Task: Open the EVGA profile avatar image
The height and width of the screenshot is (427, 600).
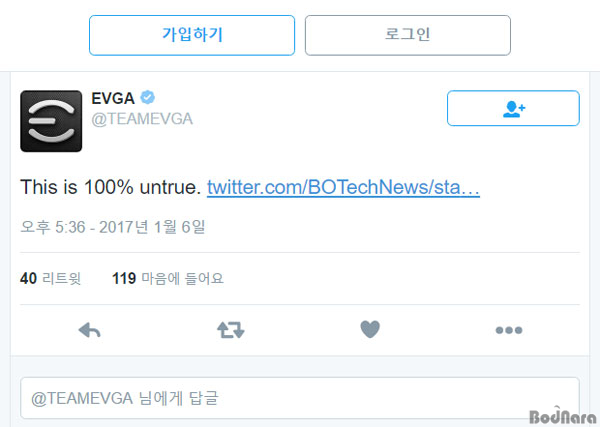Action: click(x=51, y=121)
